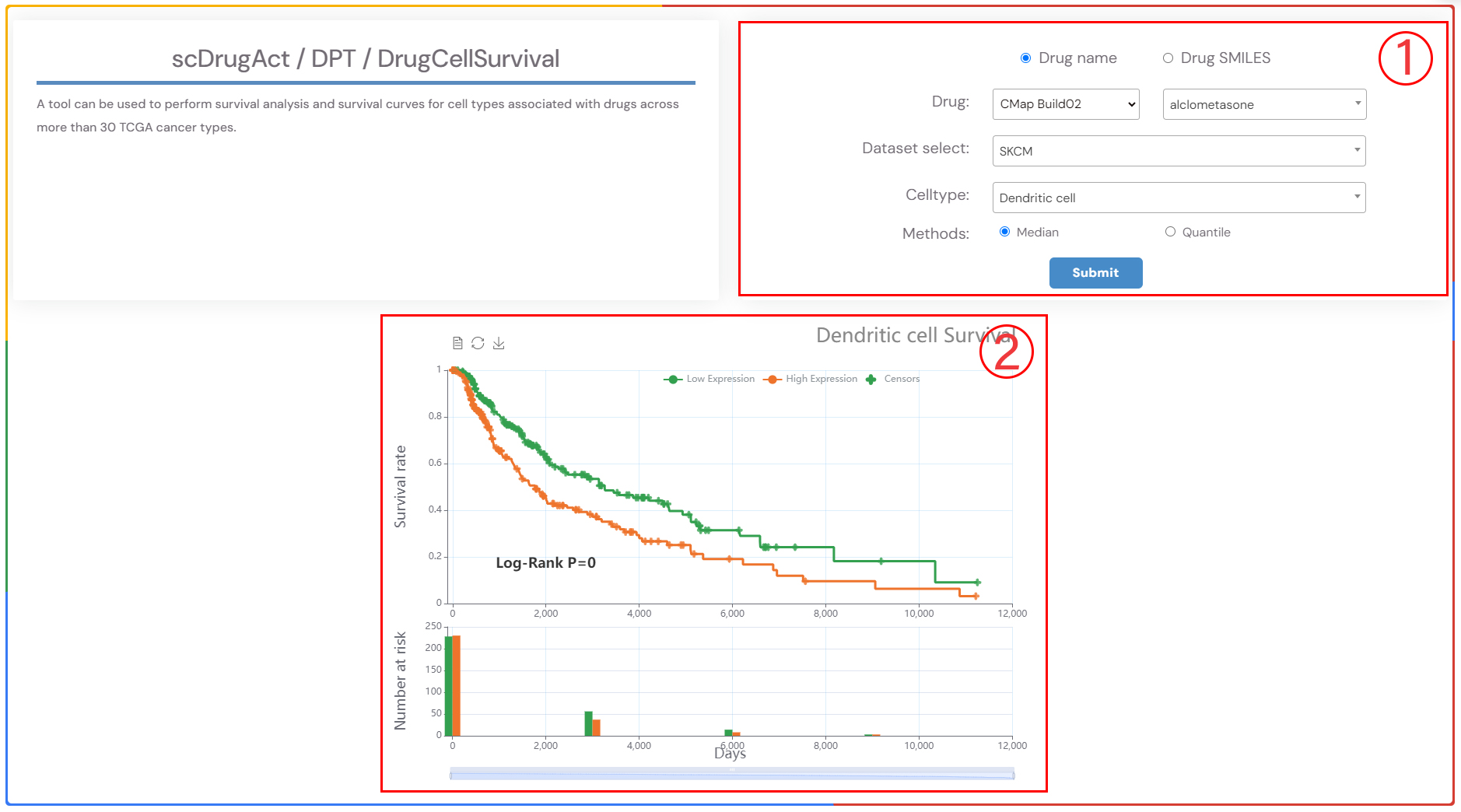Click the chart restore refresh icon
The image size is (1461, 812).
[x=478, y=343]
